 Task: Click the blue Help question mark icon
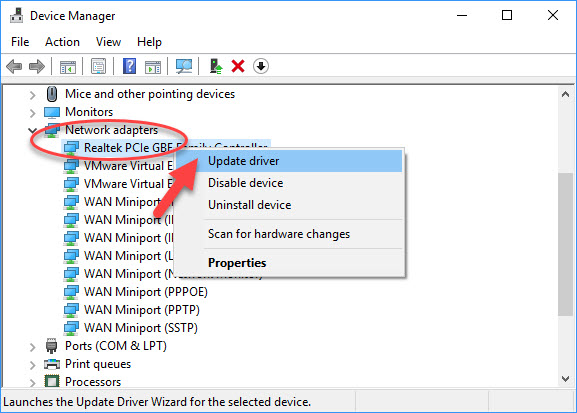click(x=129, y=67)
